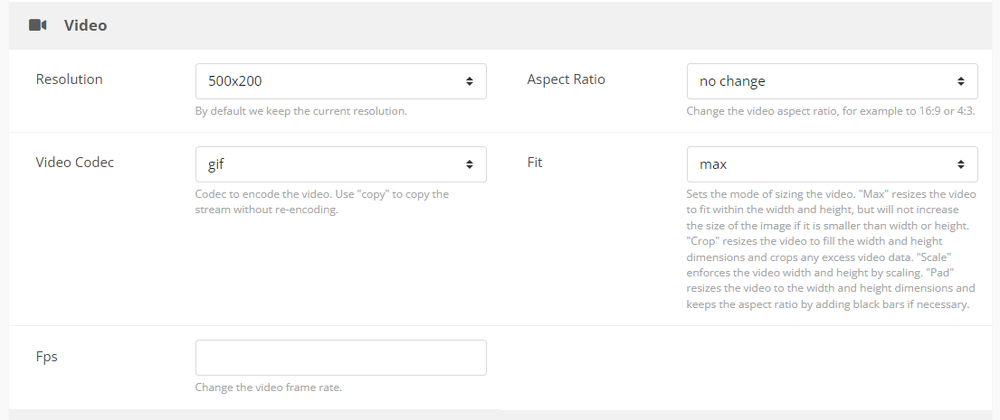Click the Video Codec label
1000x420 pixels.
click(x=75, y=163)
